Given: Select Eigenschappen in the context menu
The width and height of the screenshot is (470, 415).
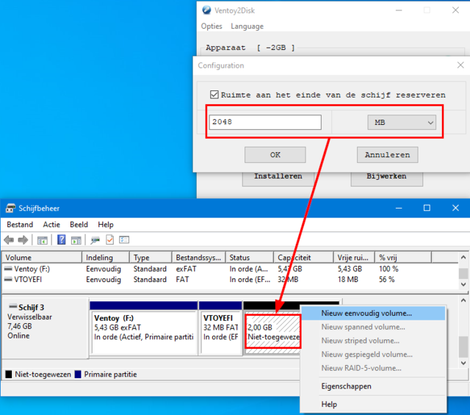Looking at the screenshot, I should coord(373,386).
